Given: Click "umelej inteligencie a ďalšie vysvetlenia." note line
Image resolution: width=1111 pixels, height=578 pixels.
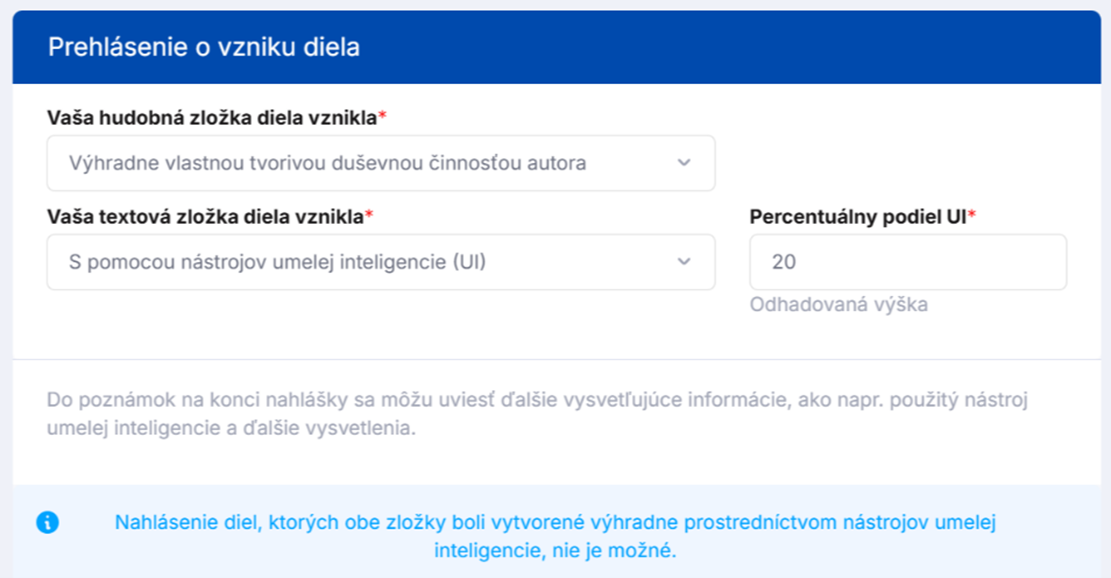Looking at the screenshot, I should (x=230, y=428).
